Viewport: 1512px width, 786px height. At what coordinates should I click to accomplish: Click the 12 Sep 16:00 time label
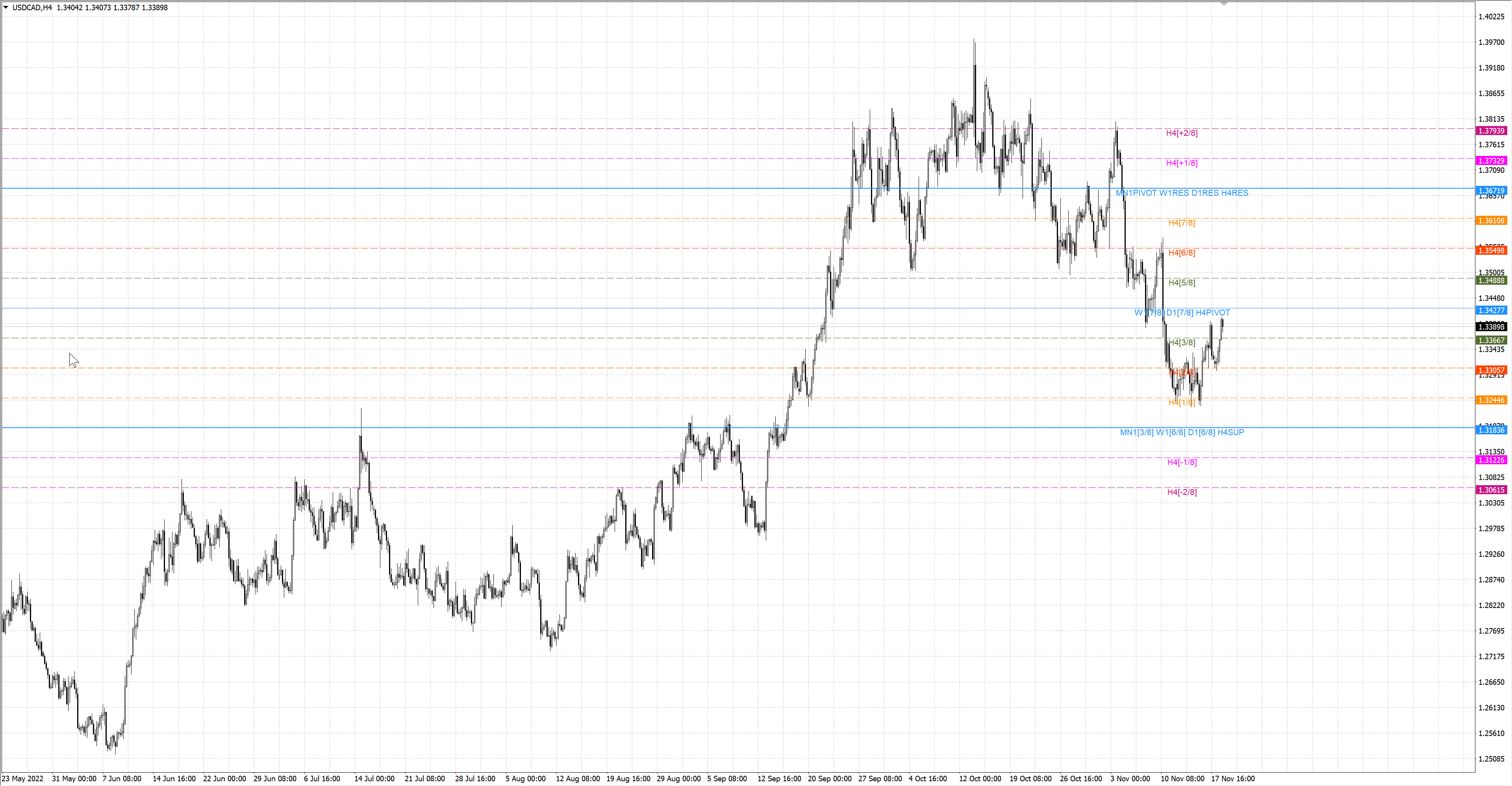point(780,779)
